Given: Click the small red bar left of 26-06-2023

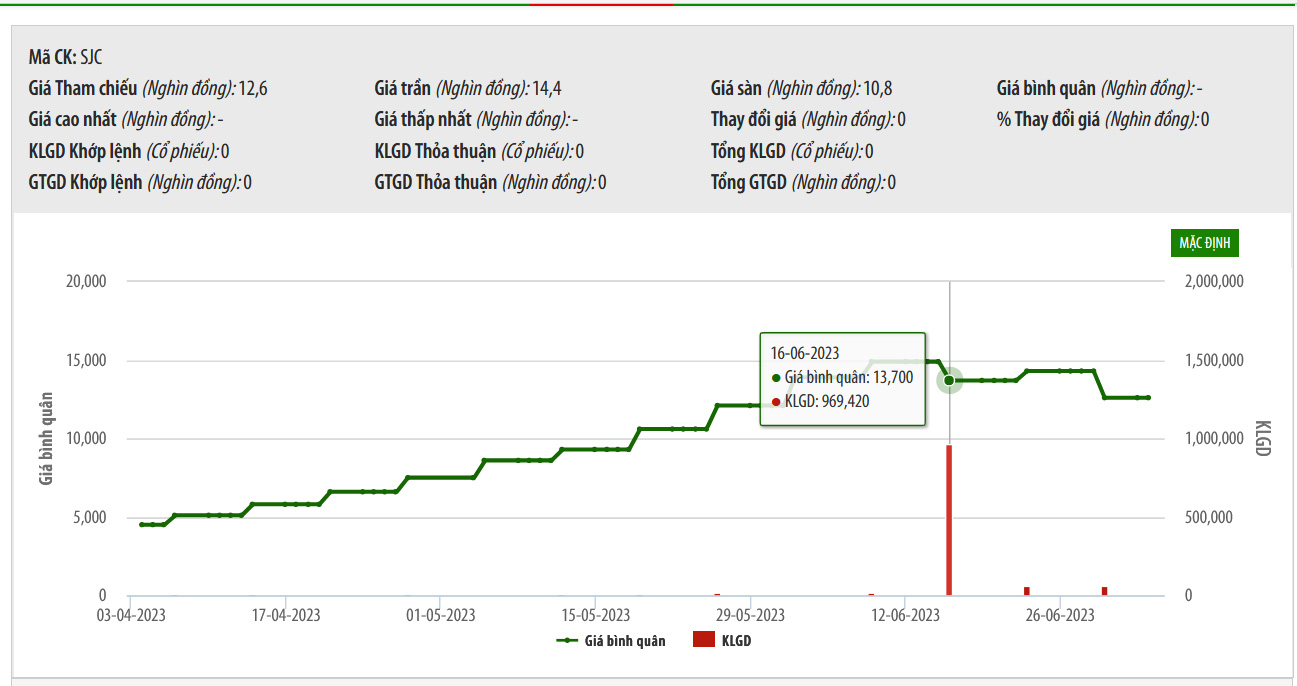Looking at the screenshot, I should [1026, 591].
